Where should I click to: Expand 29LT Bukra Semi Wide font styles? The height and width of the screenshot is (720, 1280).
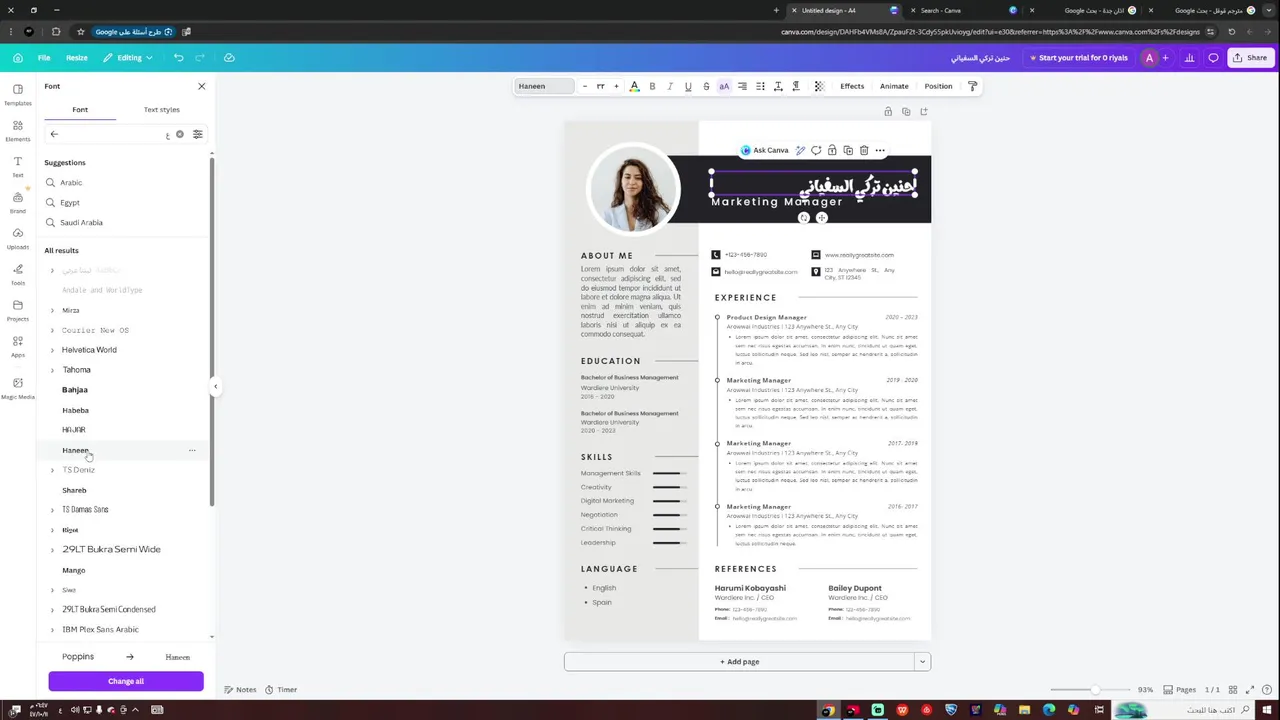tap(53, 550)
